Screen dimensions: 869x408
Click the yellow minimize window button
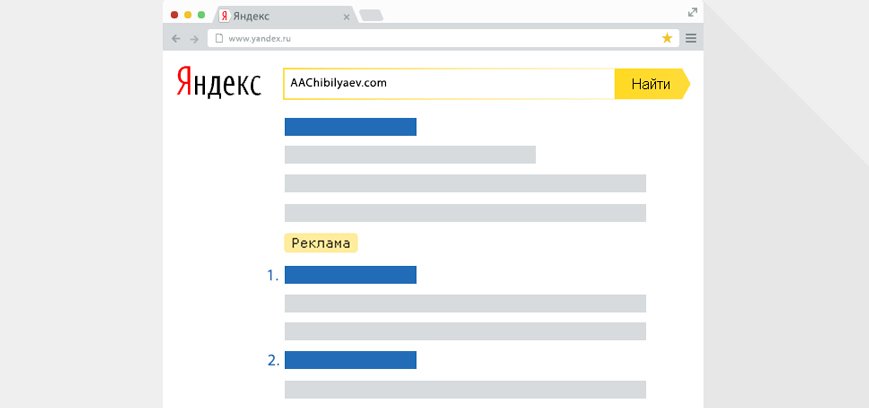[x=188, y=15]
